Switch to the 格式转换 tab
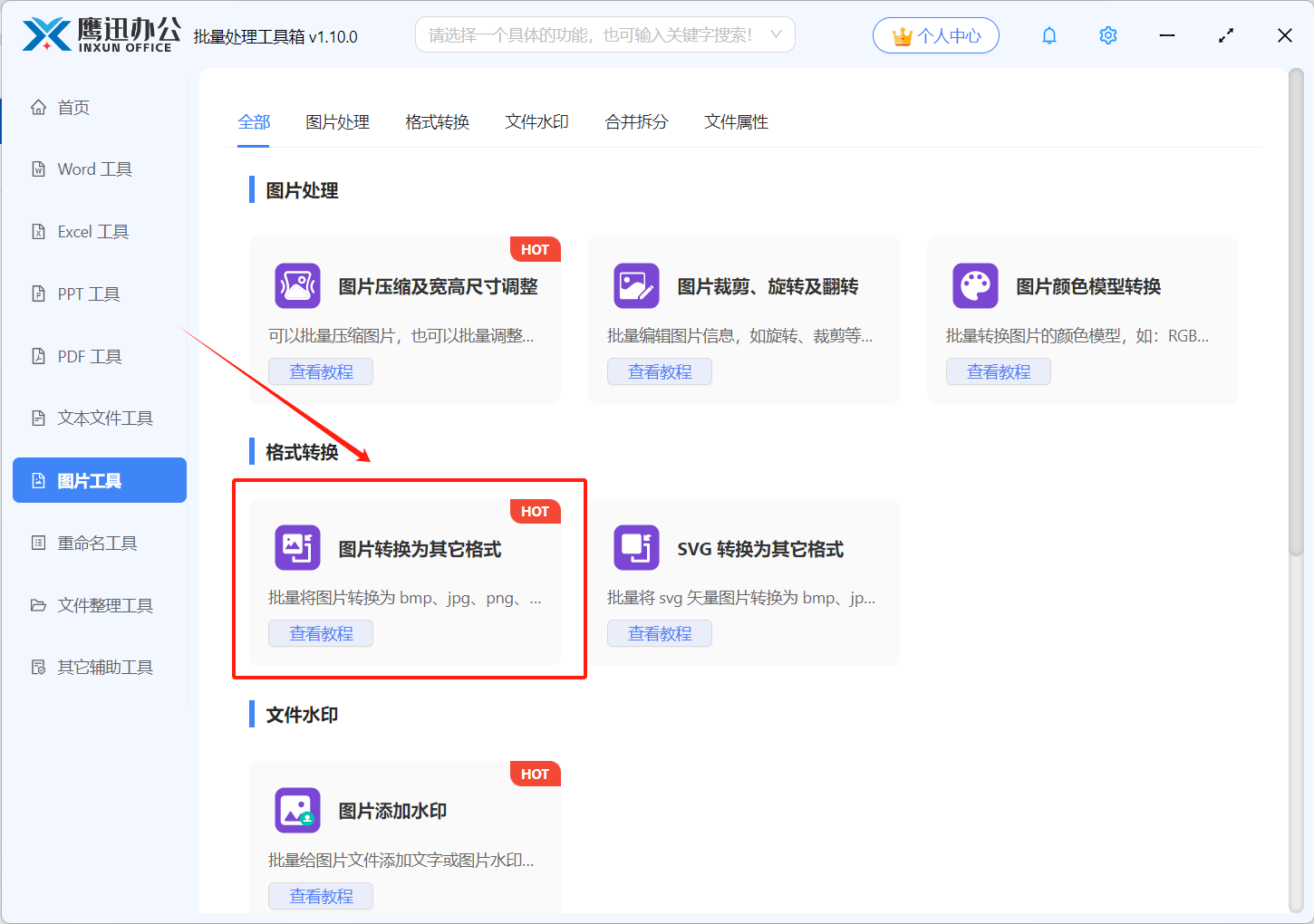The height and width of the screenshot is (924, 1314). pyautogui.click(x=438, y=121)
